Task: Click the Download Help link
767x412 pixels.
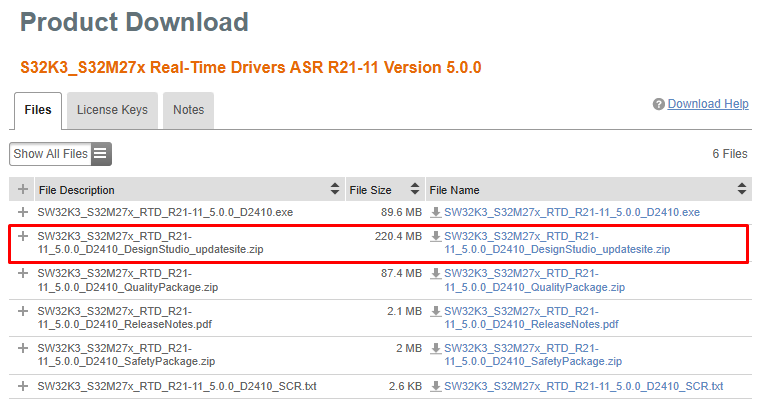Action: click(708, 104)
